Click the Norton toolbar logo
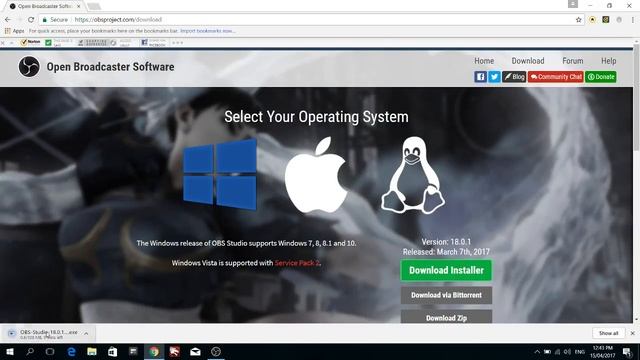Viewport: 640px width, 360px height. pyautogui.click(x=30, y=42)
